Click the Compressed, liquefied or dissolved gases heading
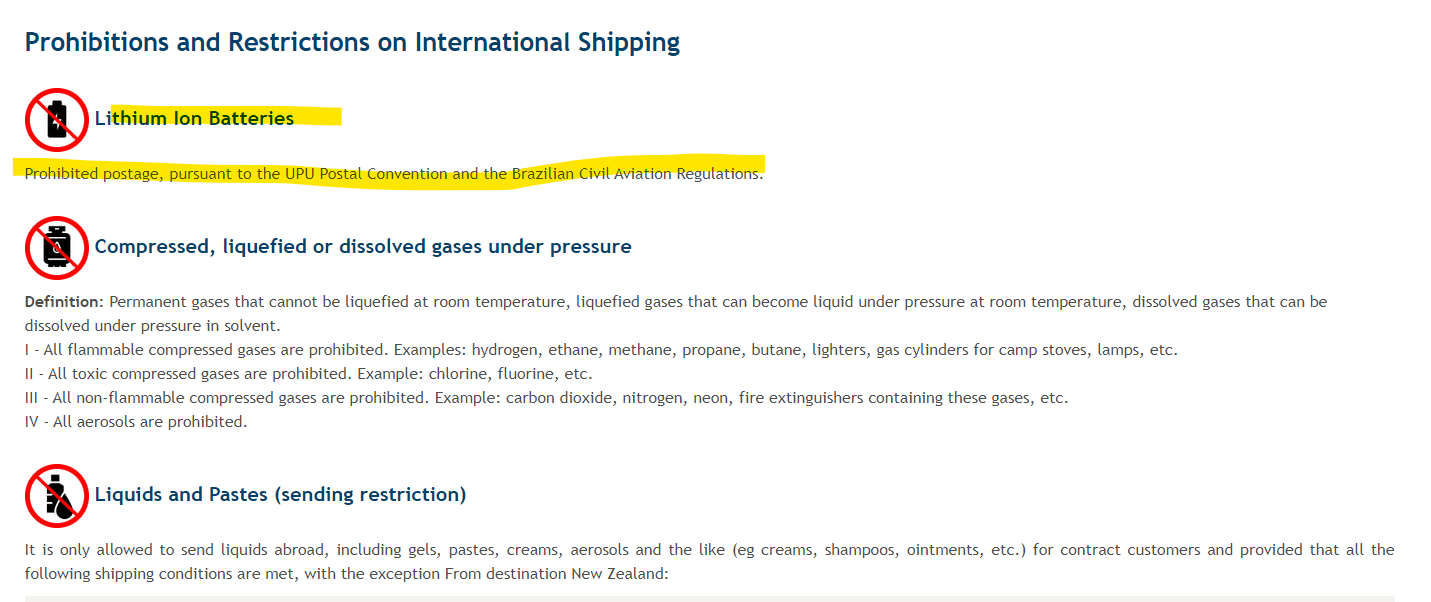This screenshot has width=1431, height=602. click(x=363, y=247)
